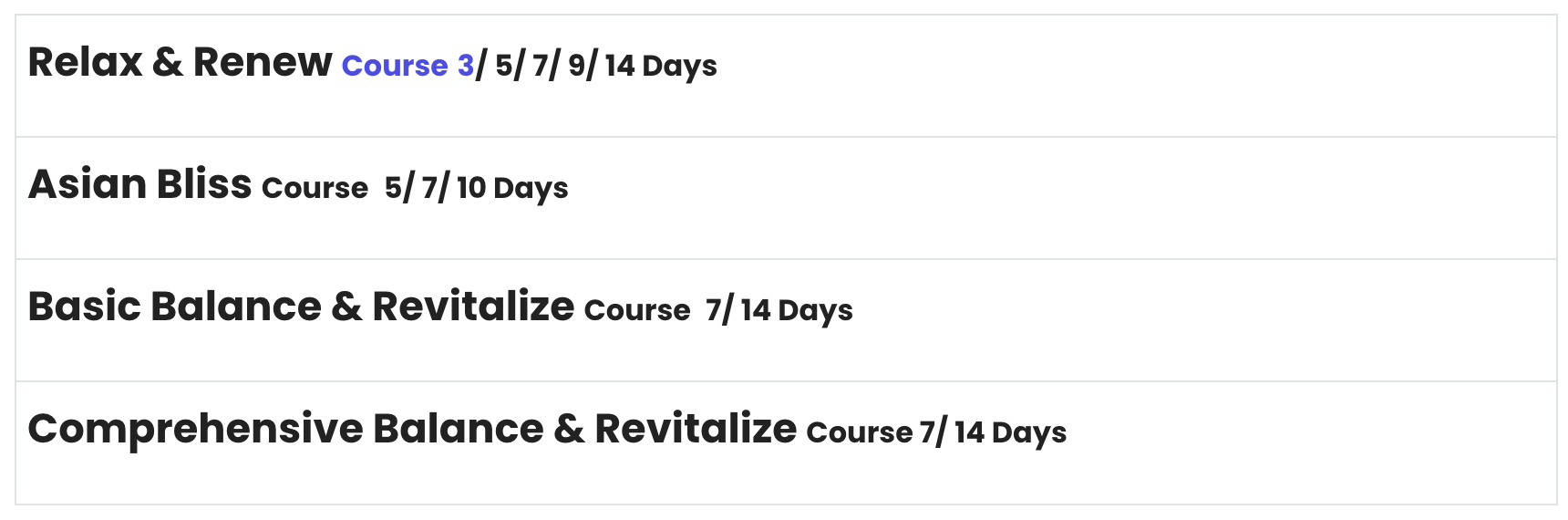Click '14 Days' in Relax & Renew row

(660, 67)
